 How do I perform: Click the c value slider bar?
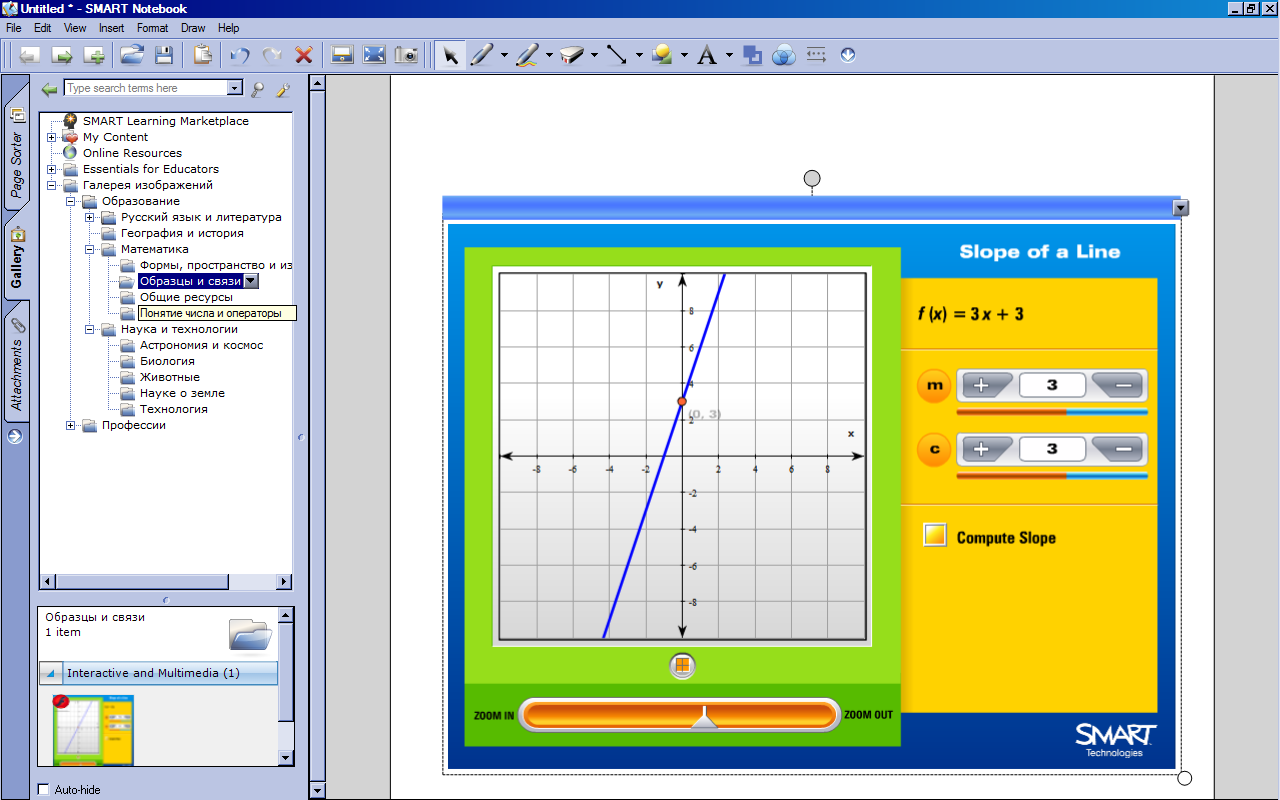click(1052, 476)
